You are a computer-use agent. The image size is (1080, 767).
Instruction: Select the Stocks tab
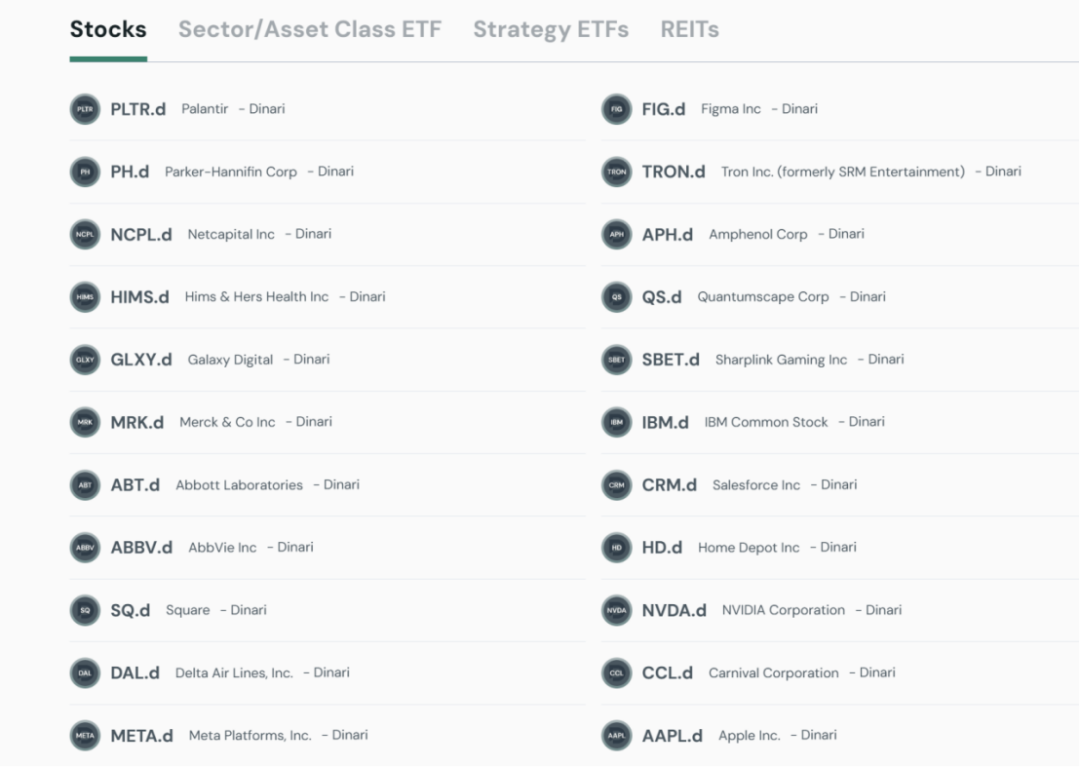pyautogui.click(x=108, y=29)
